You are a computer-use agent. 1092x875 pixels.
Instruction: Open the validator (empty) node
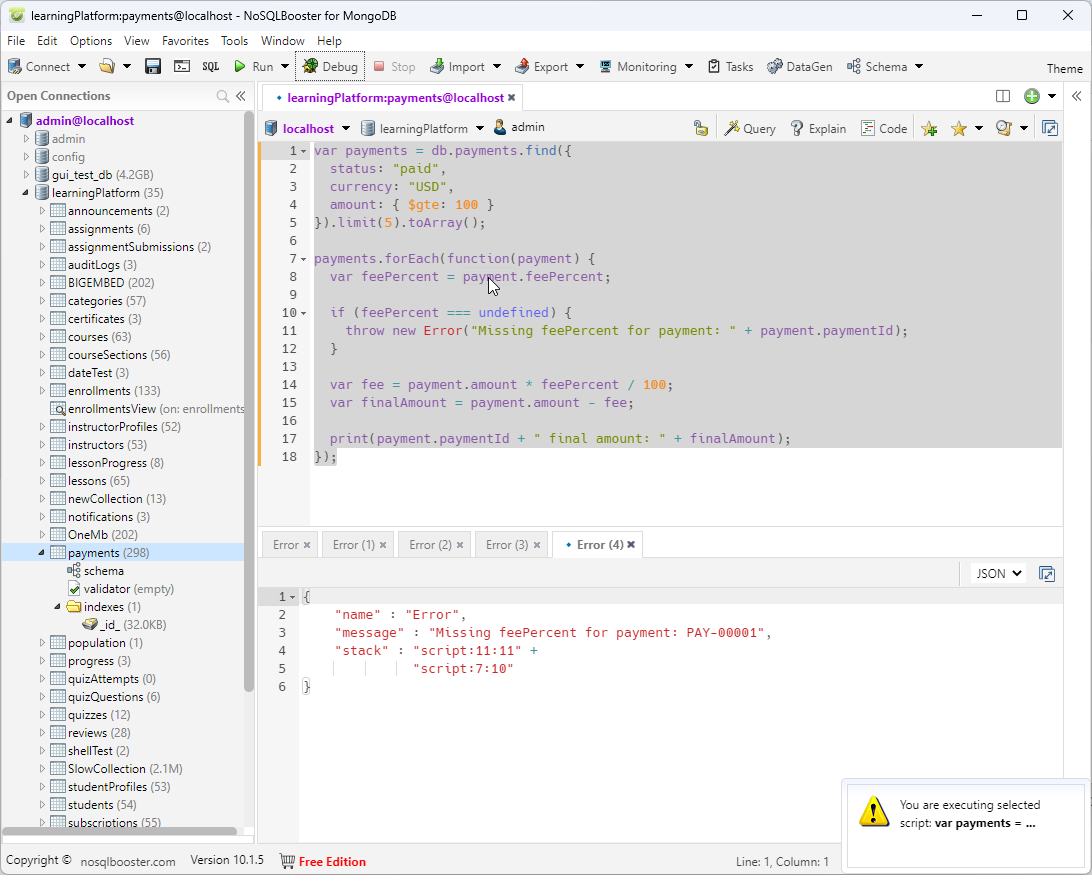click(x=120, y=589)
